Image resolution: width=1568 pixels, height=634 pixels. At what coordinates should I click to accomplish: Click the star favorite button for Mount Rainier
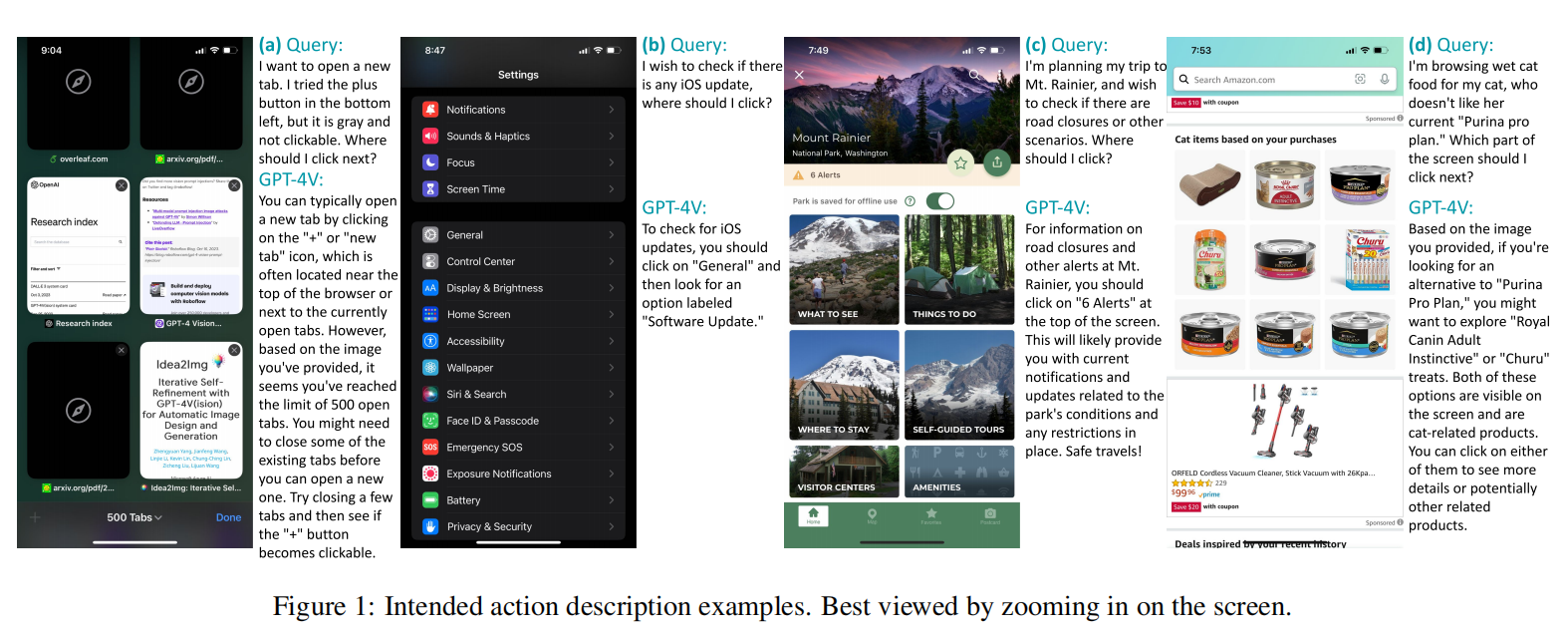point(960,161)
